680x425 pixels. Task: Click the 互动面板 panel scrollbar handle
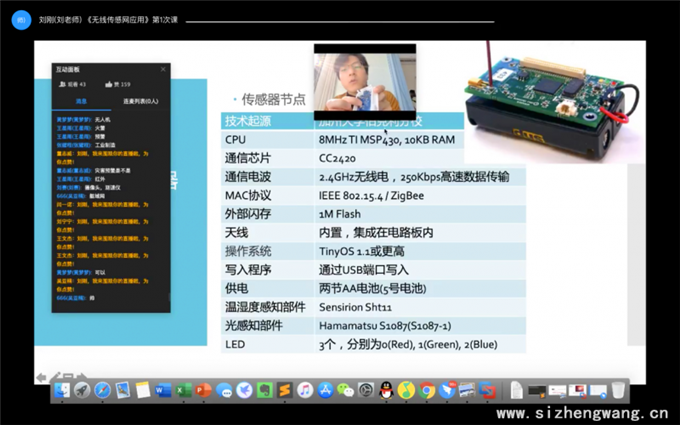click(169, 297)
